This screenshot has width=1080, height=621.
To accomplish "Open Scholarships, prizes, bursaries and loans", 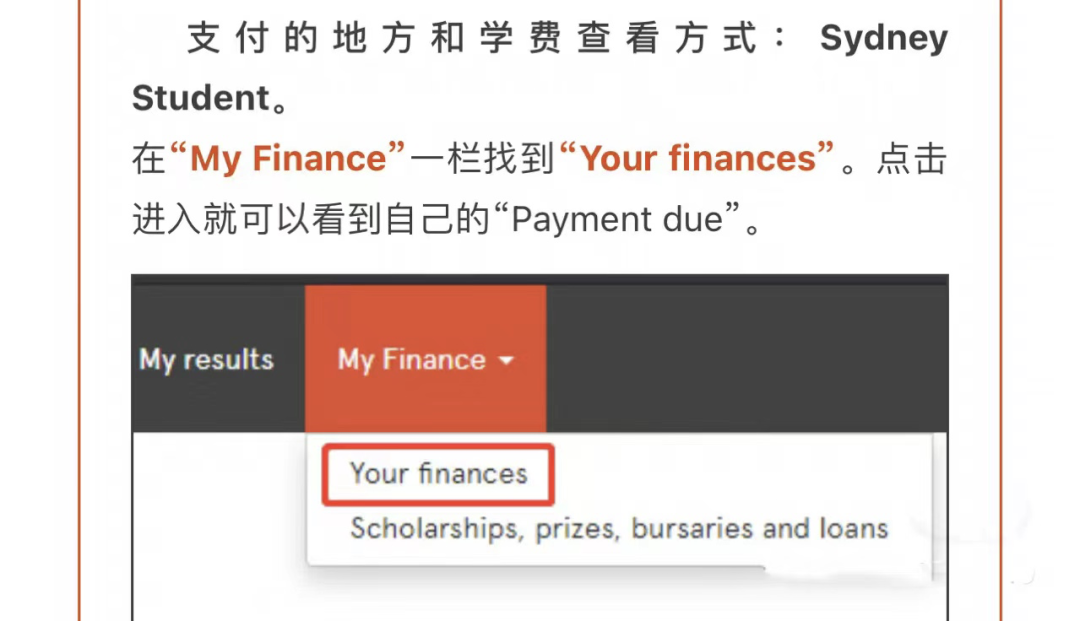I will click(x=617, y=529).
